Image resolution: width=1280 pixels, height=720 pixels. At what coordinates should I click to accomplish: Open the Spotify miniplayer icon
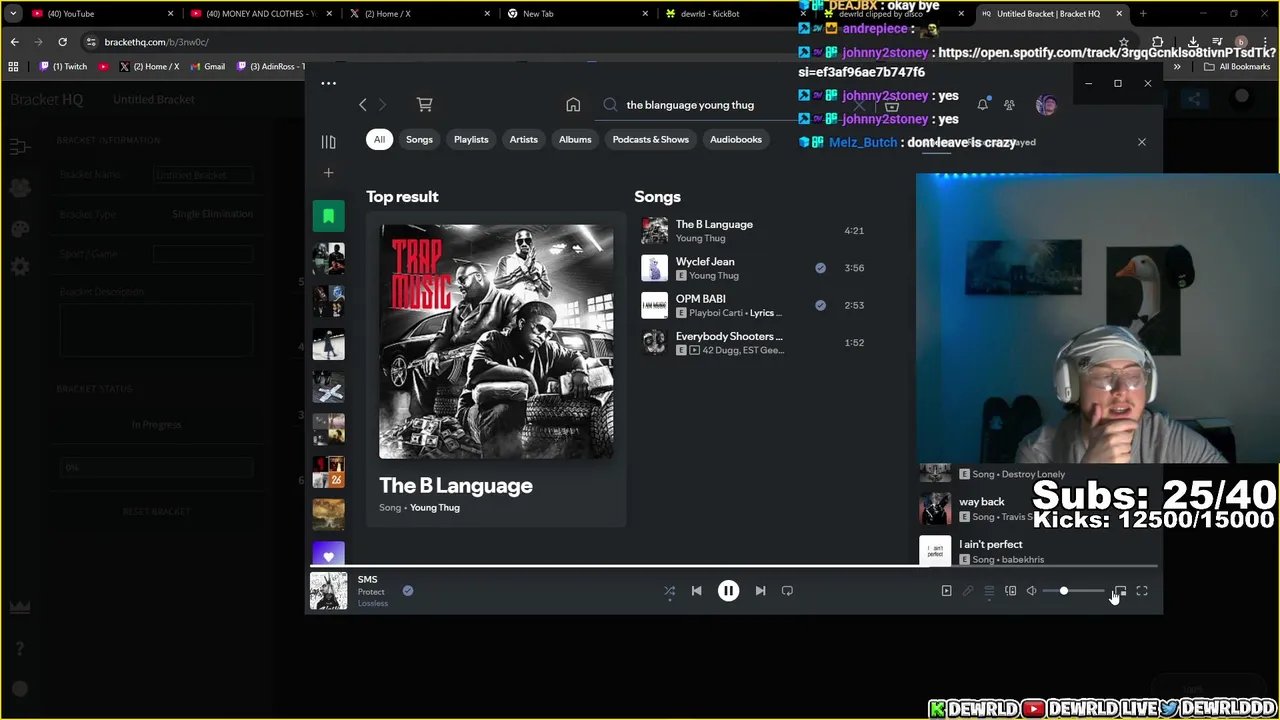coord(1120,591)
